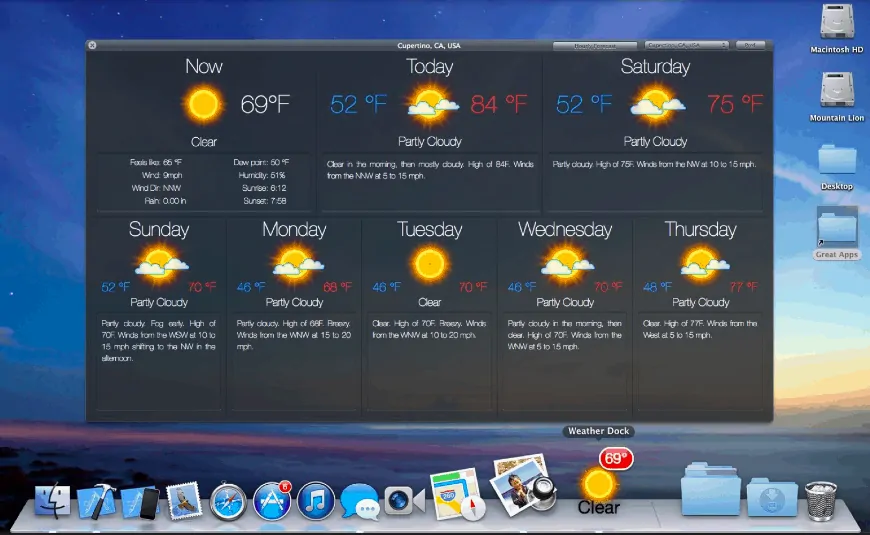Select the Tuesday forecast sun icon
Viewport: 870px width, 535px height.
[430, 263]
